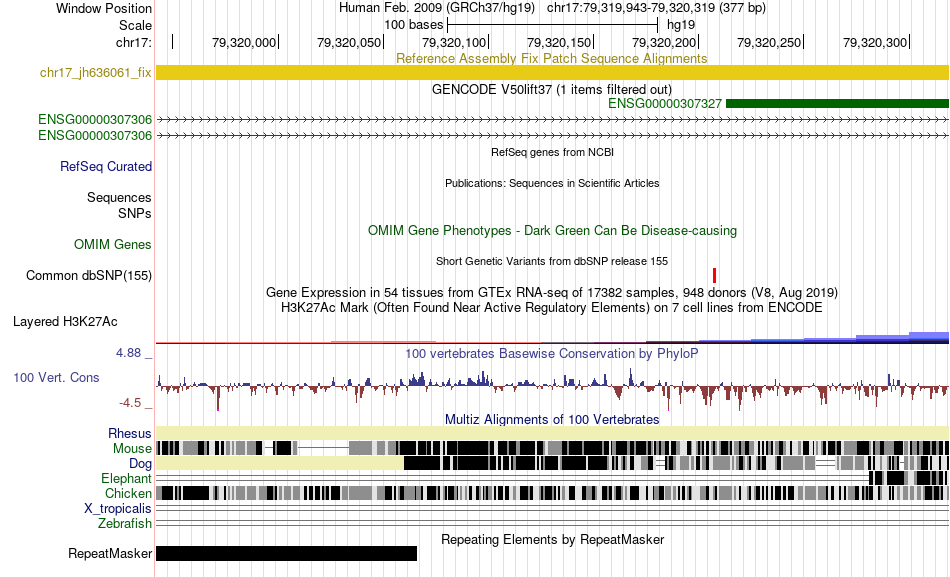Click the SNPs track label
The height and width of the screenshot is (577, 950).
point(135,213)
